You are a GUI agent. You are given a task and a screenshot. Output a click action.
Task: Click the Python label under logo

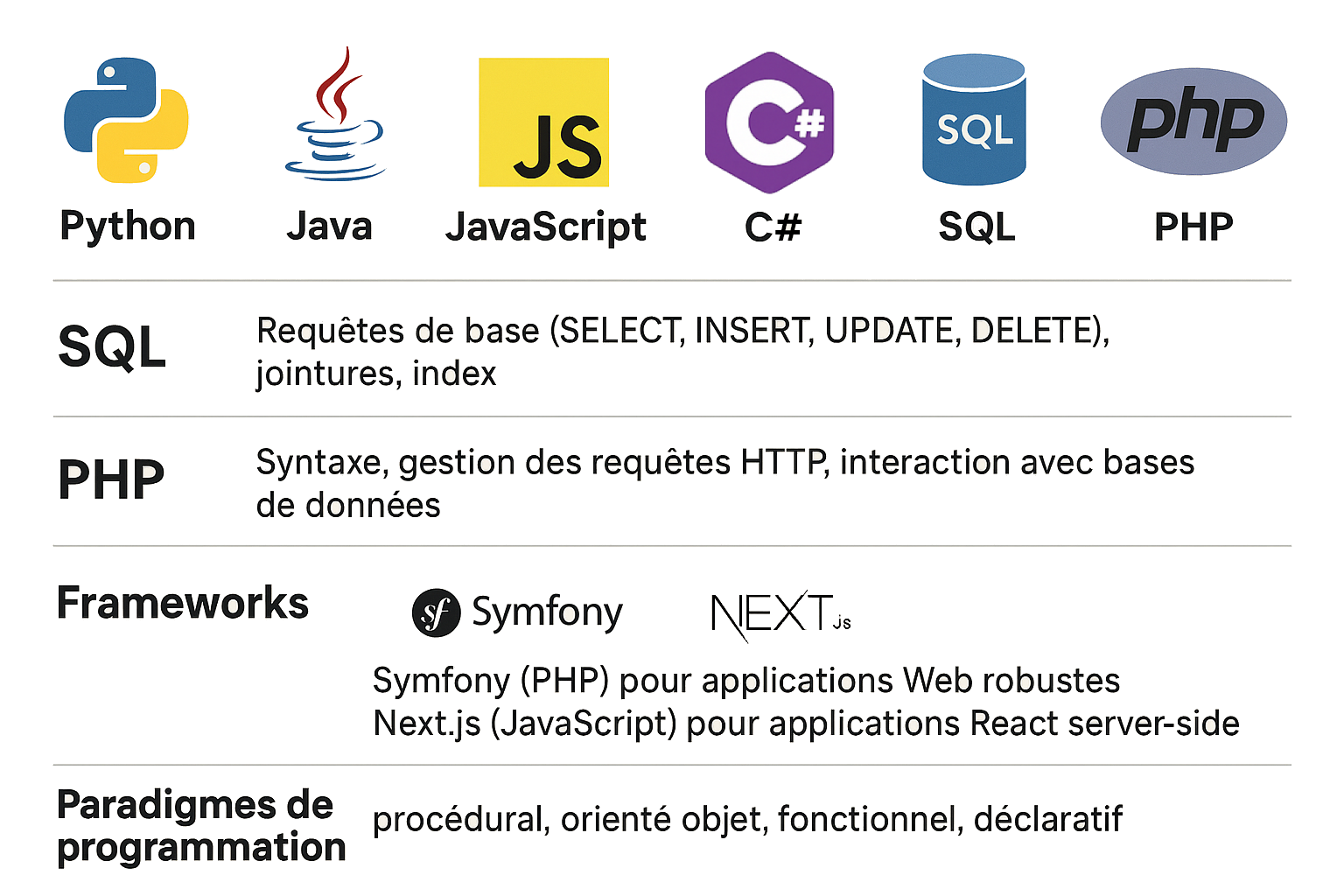pyautogui.click(x=128, y=226)
